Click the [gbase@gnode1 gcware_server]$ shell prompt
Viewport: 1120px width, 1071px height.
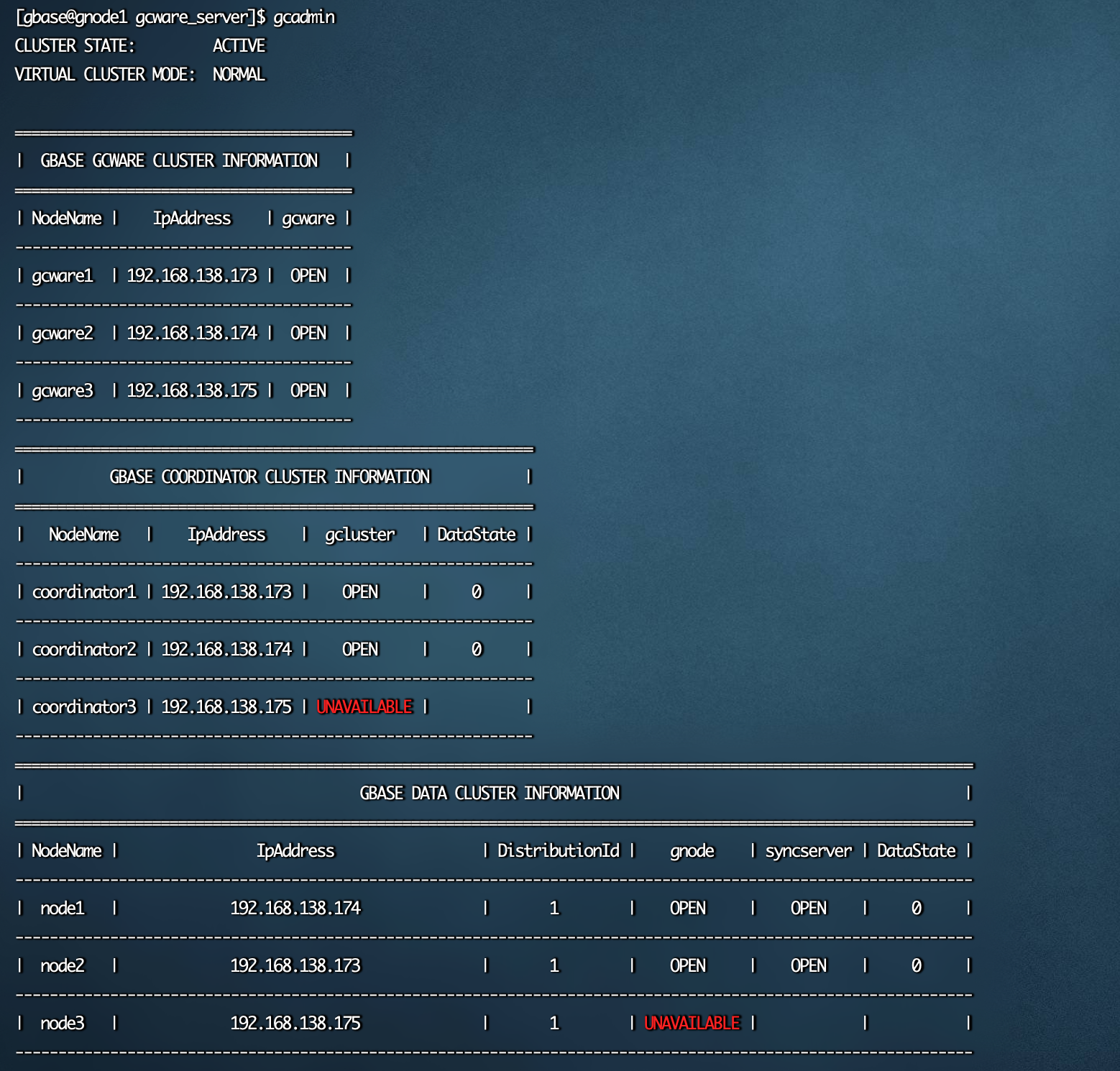[x=140, y=17]
